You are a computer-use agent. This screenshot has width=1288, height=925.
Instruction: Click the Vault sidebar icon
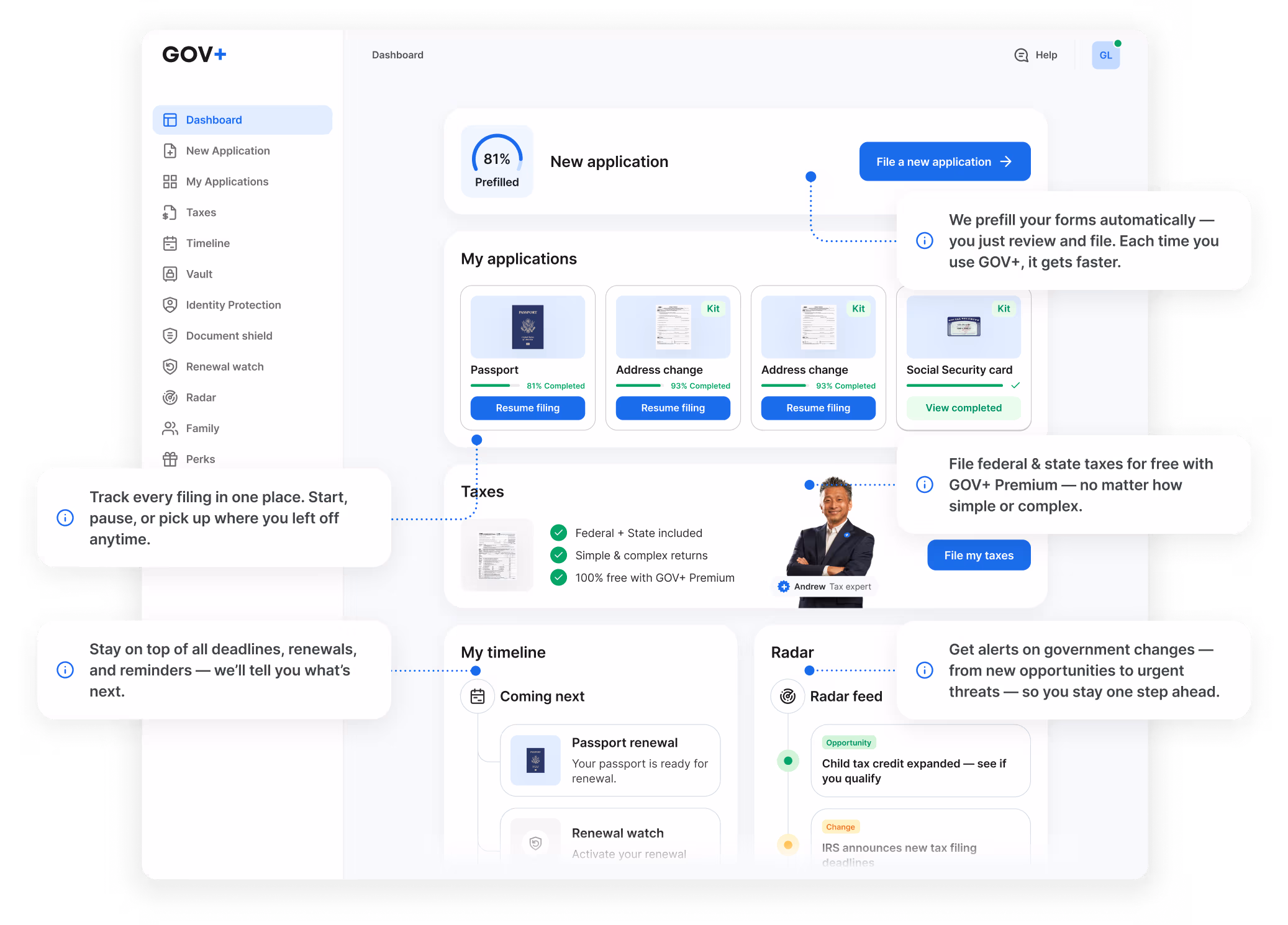coord(170,274)
